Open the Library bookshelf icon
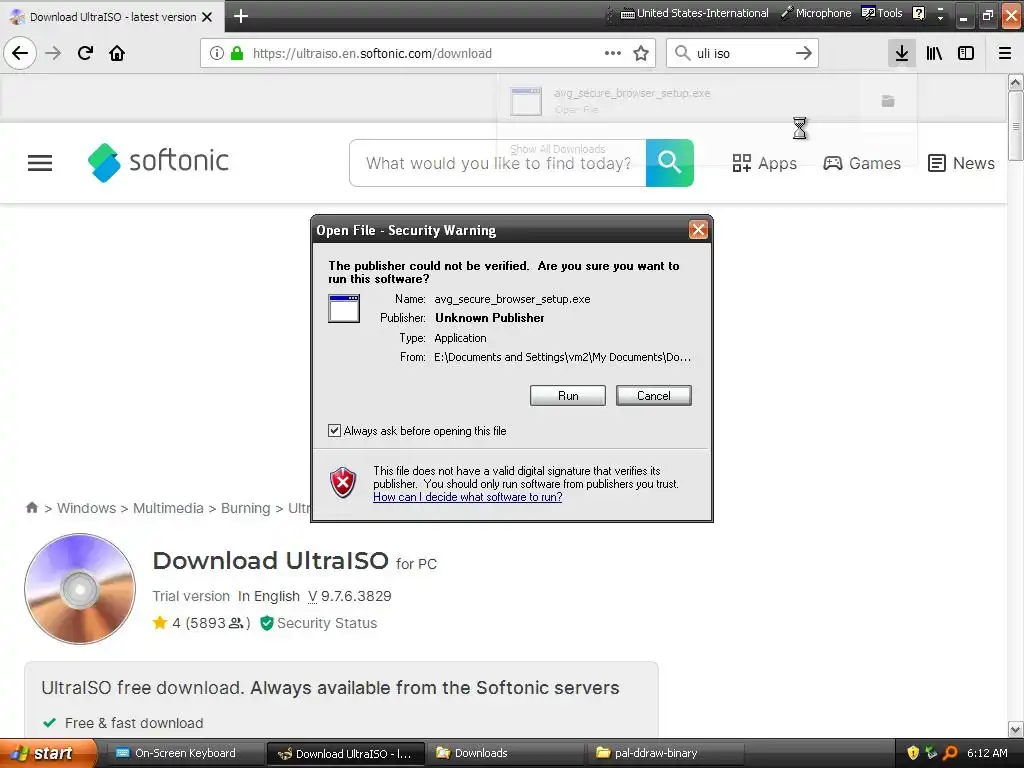1024x768 pixels. tap(934, 54)
